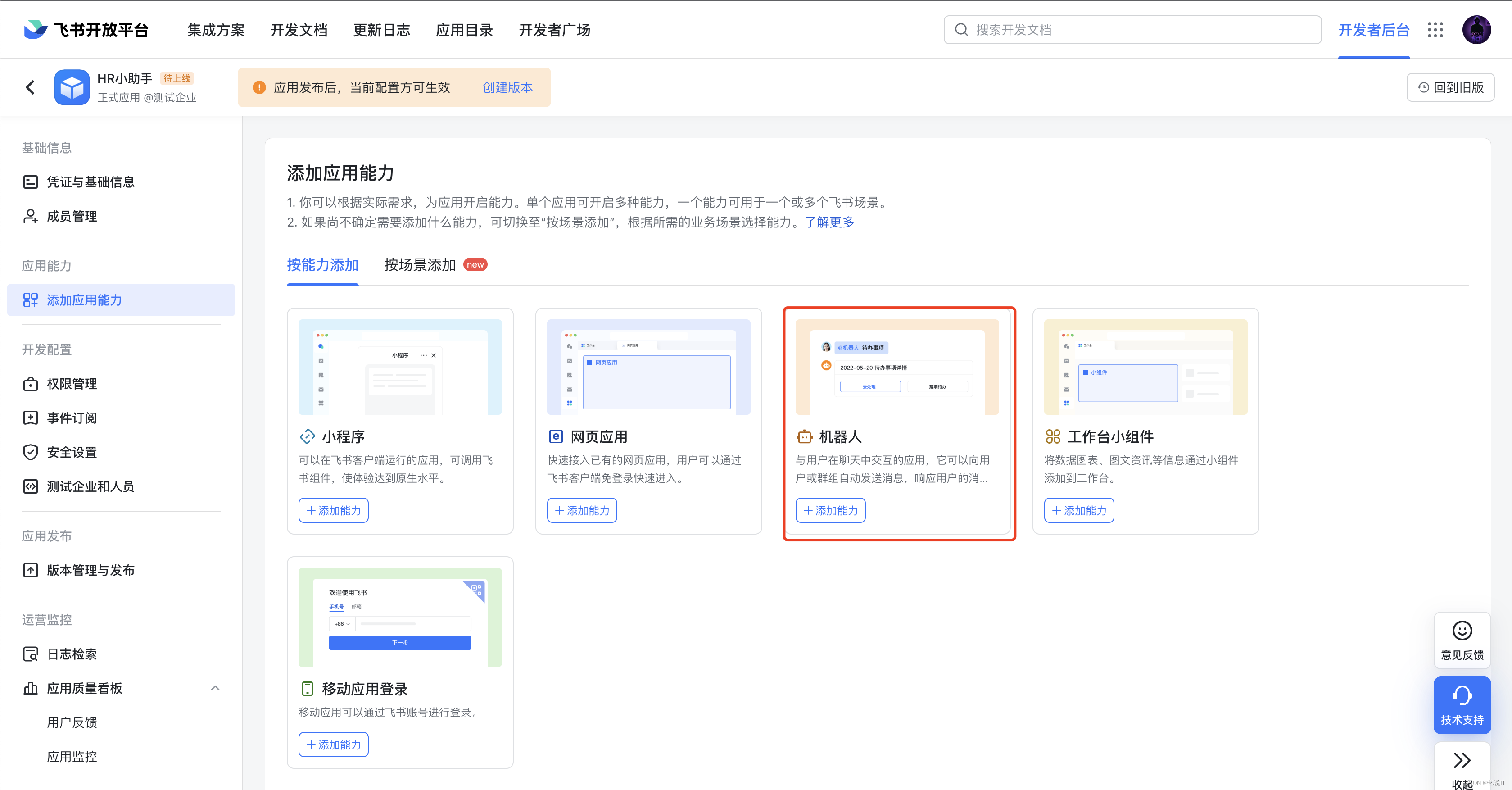Open 意见反馈 smiley feedback icon
This screenshot has width=1512, height=790.
coord(1462,639)
